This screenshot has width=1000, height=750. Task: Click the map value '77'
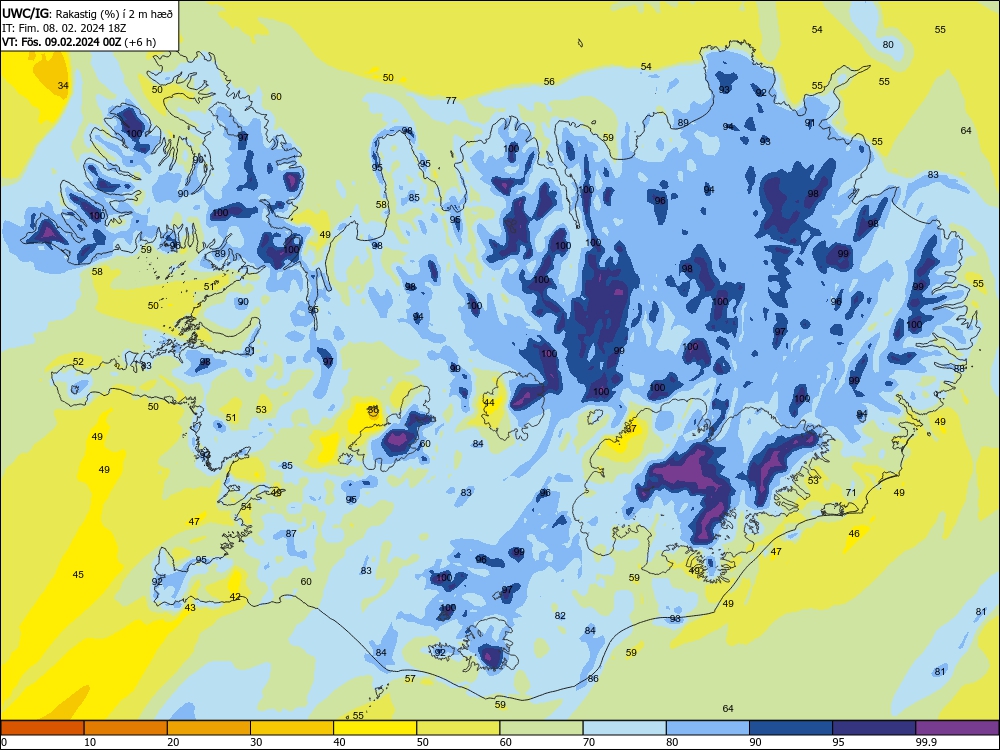(451, 100)
